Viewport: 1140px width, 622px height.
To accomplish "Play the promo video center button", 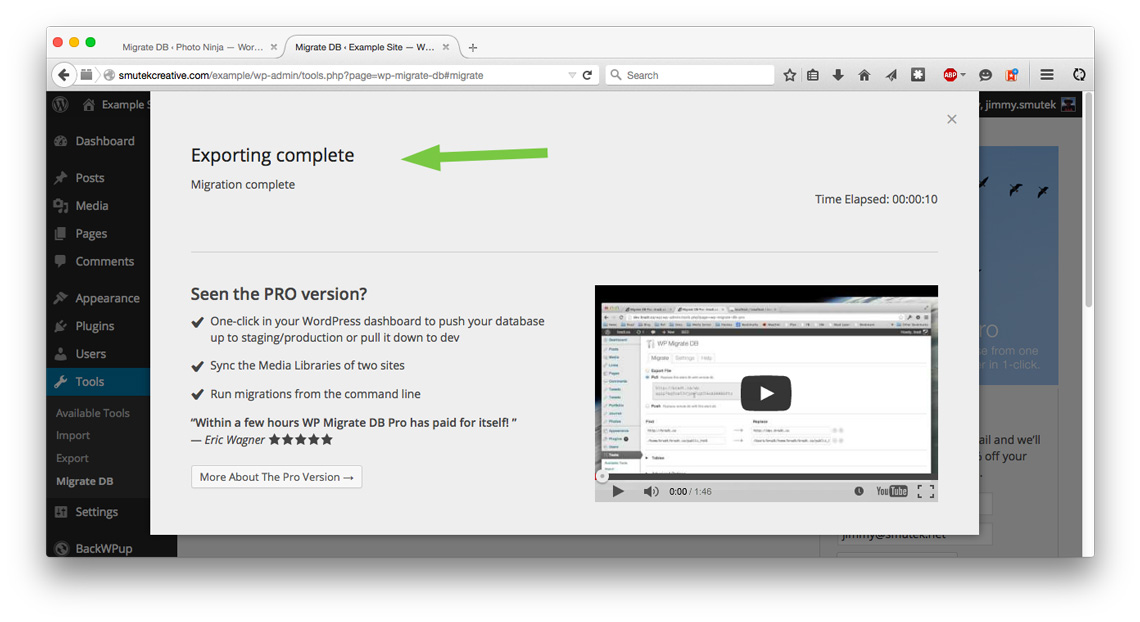I will (x=766, y=393).
